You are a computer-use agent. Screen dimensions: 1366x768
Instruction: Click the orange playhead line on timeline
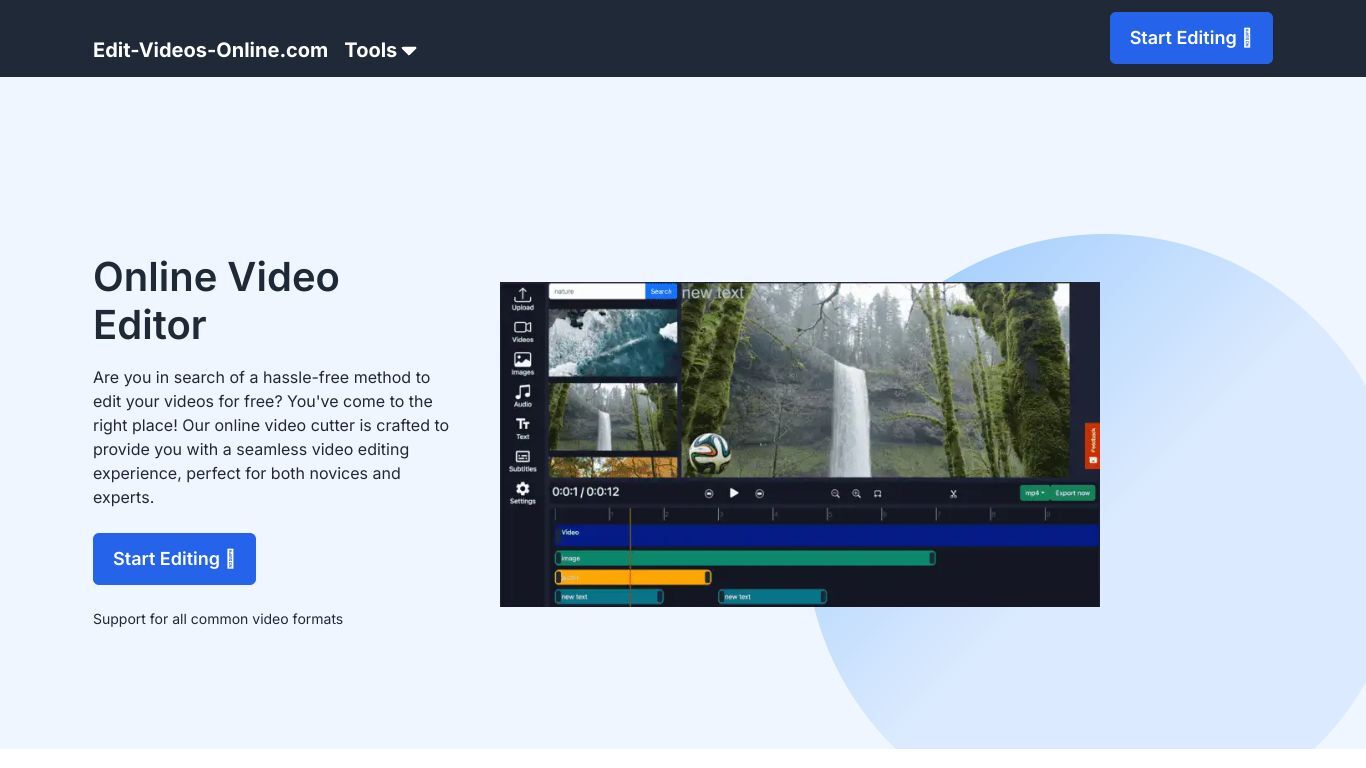[x=630, y=556]
